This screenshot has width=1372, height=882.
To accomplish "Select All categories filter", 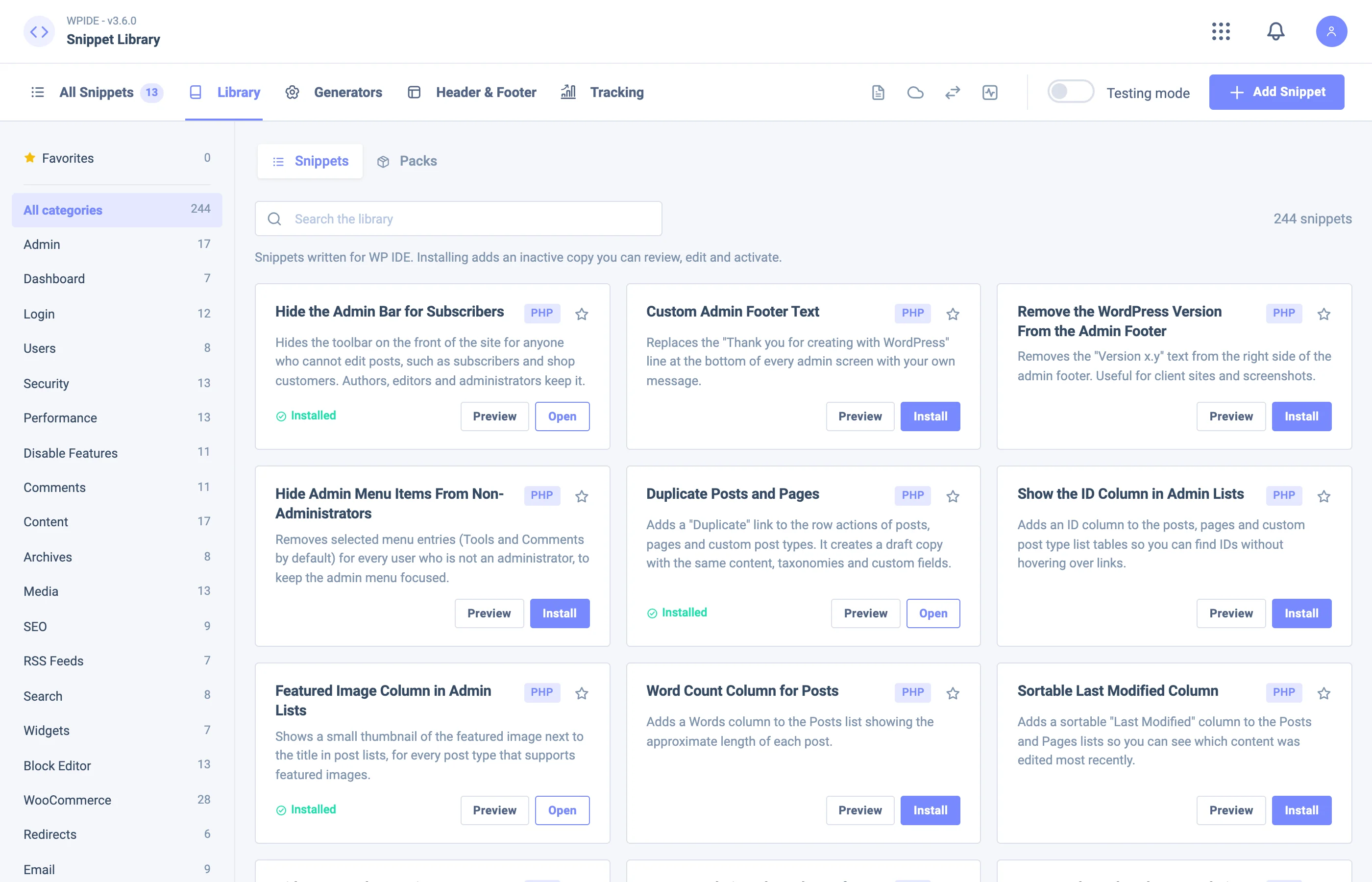I will tap(117, 210).
